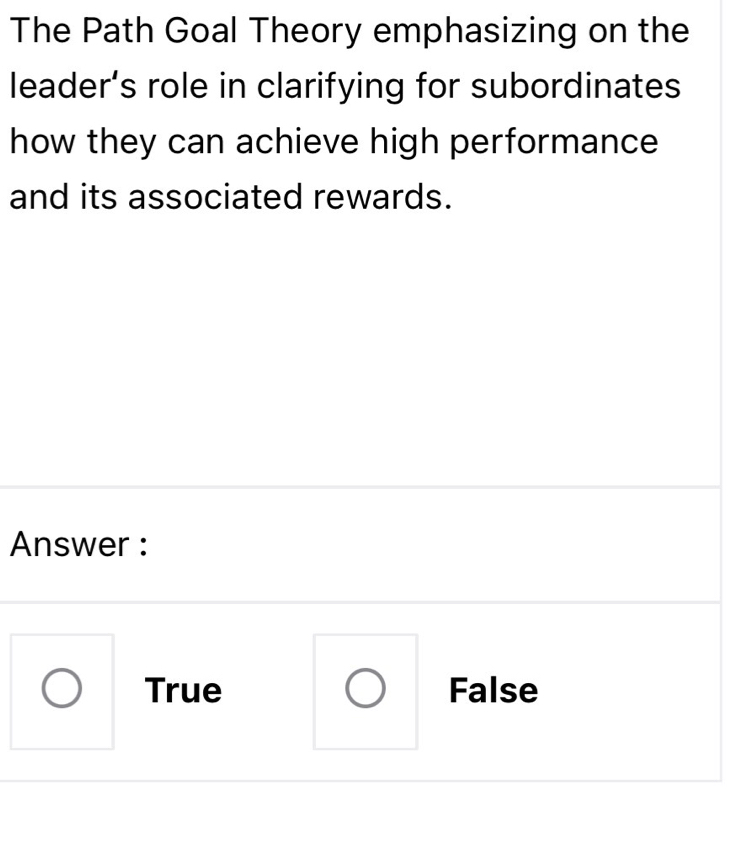
Task: Select the False radio button
Action: (x=365, y=690)
